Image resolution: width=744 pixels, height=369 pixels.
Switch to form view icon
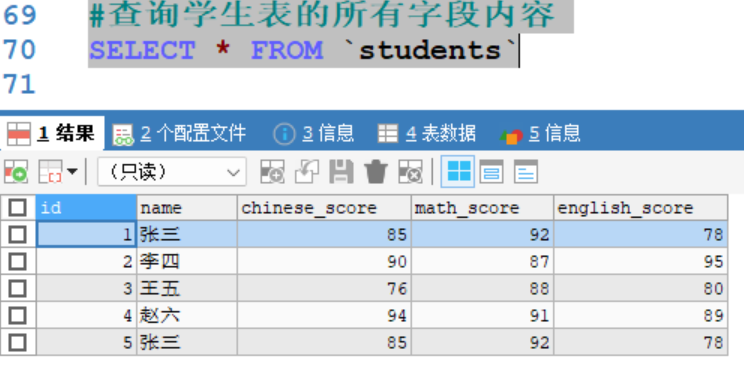coord(492,171)
